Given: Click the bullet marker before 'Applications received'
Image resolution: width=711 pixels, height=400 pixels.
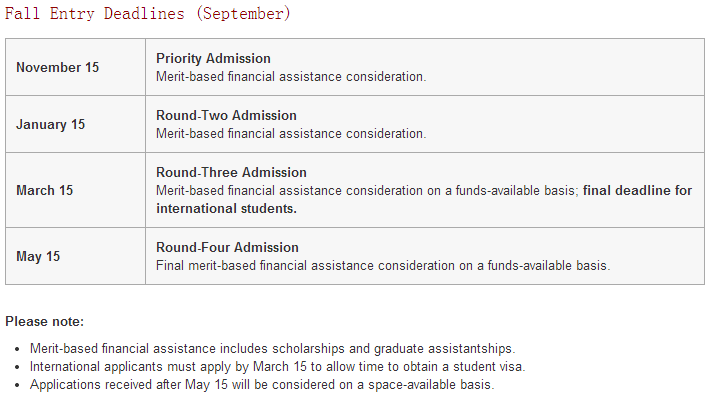Looking at the screenshot, I should (21, 385).
